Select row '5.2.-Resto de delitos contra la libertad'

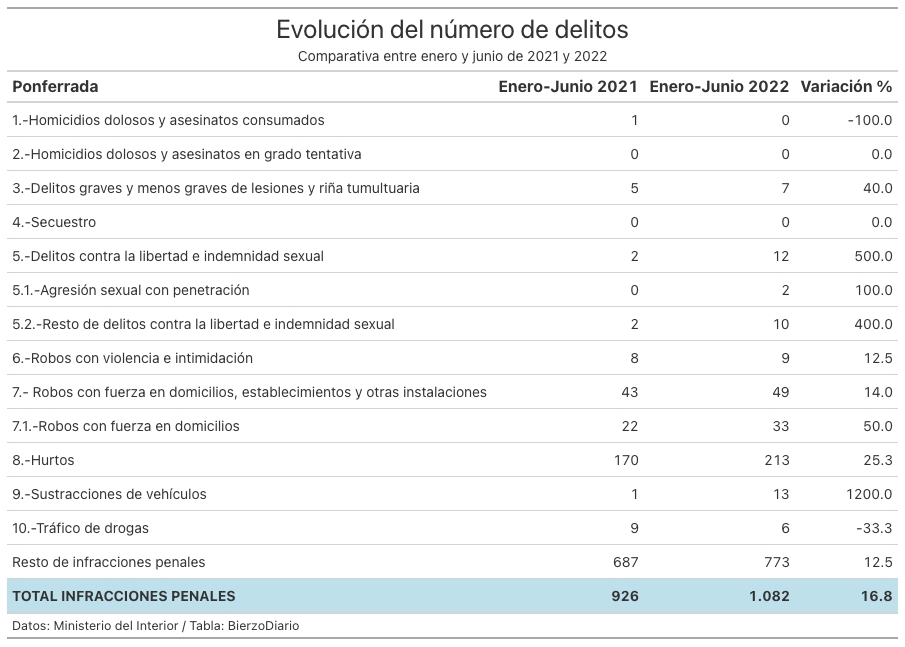(x=452, y=324)
